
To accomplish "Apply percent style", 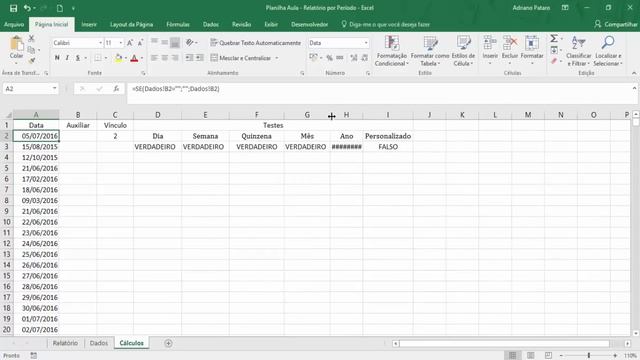I will pyautogui.click(x=329, y=58).
